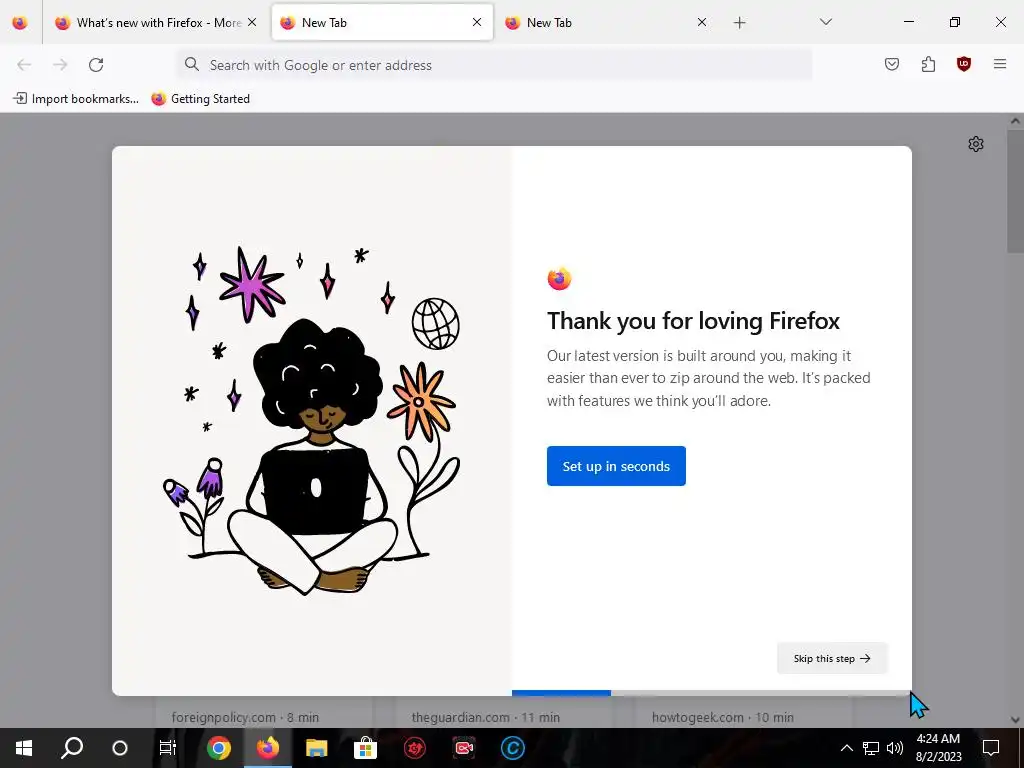Viewport: 1024px width, 768px height.
Task: Open Save to Pocket icon
Action: pos(892,64)
